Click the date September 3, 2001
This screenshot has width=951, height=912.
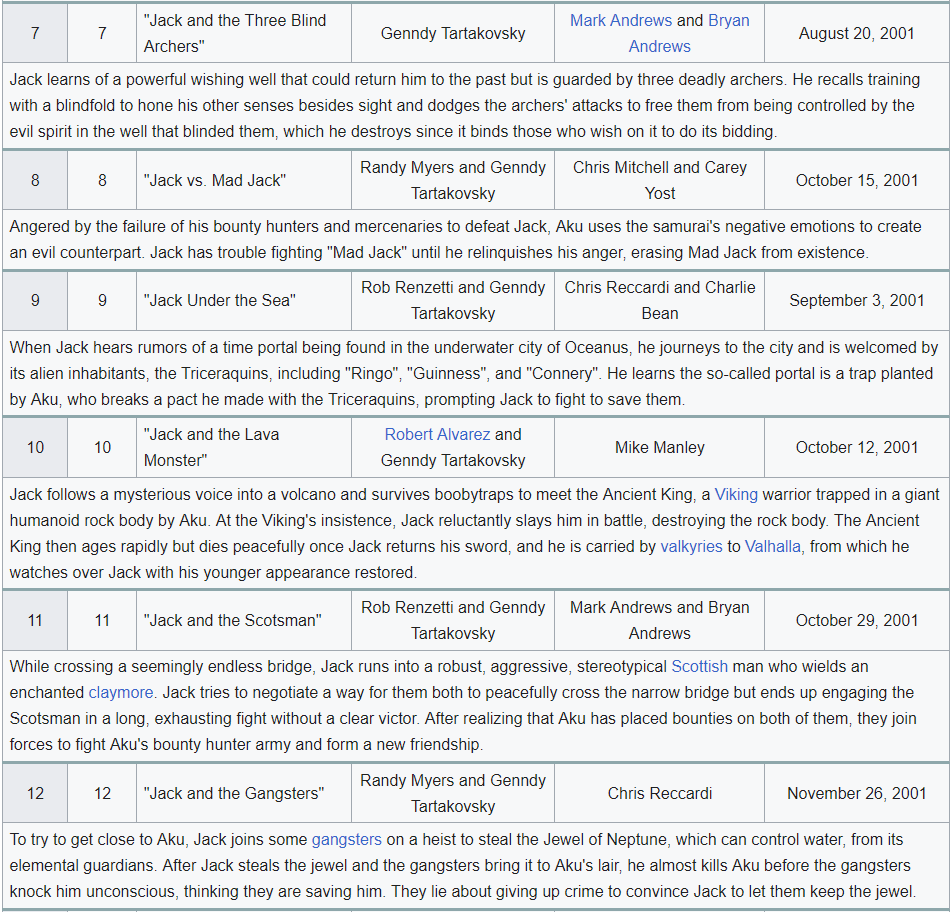(856, 300)
